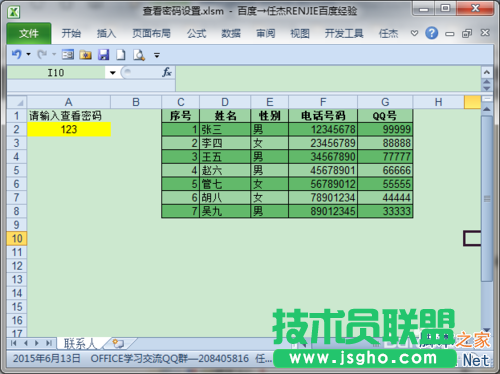Screen dimensions: 500x374
Task: Click the Excel application icon in title bar
Action: point(14,12)
